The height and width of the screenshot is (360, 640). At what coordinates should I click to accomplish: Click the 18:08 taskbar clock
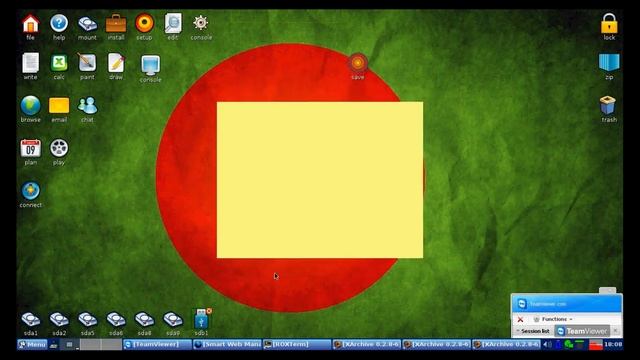pyautogui.click(x=613, y=344)
